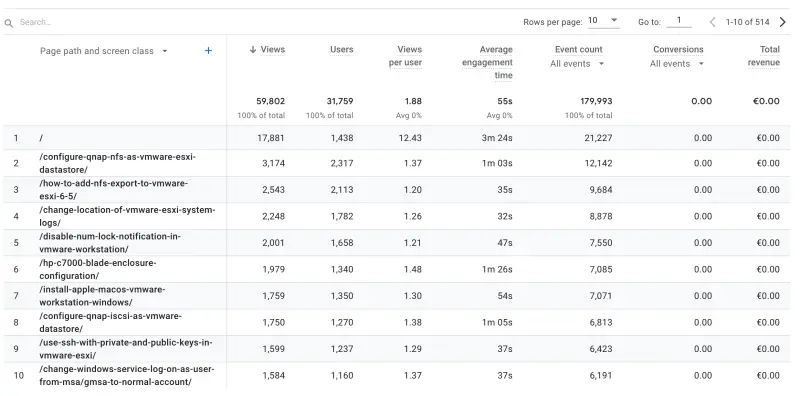Go to the next page arrow

(x=783, y=22)
